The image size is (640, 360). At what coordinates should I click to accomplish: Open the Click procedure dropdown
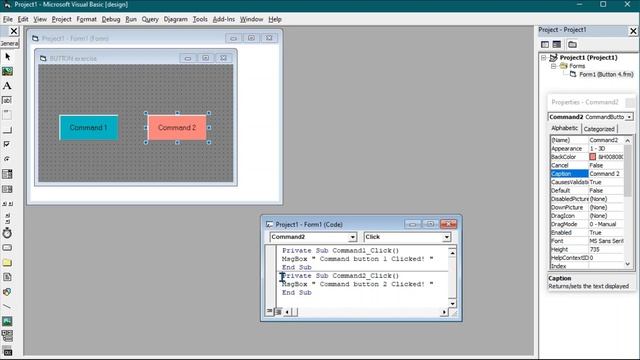point(447,237)
